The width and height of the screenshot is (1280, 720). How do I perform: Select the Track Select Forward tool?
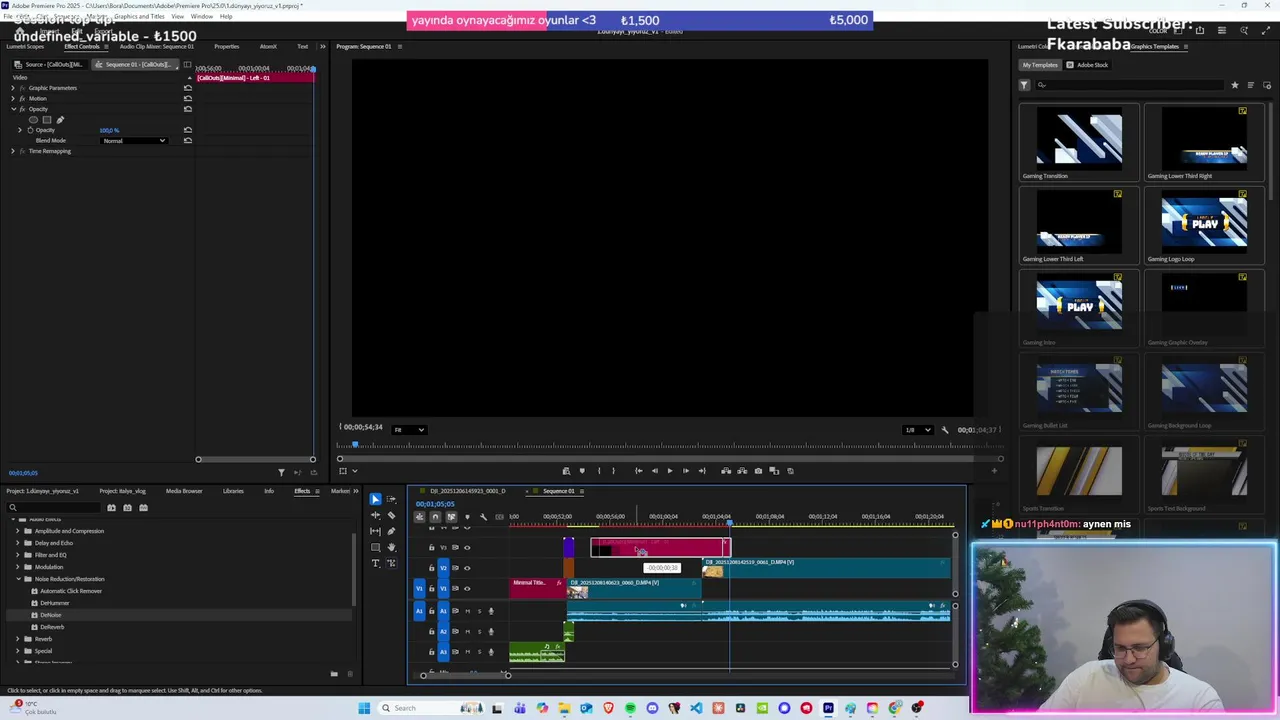[391, 499]
